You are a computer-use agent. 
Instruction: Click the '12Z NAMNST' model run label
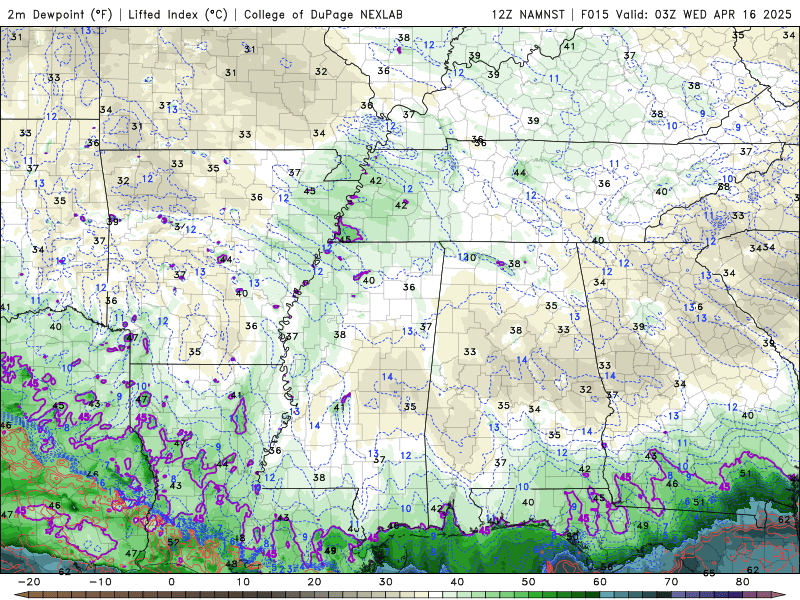pyautogui.click(x=528, y=14)
